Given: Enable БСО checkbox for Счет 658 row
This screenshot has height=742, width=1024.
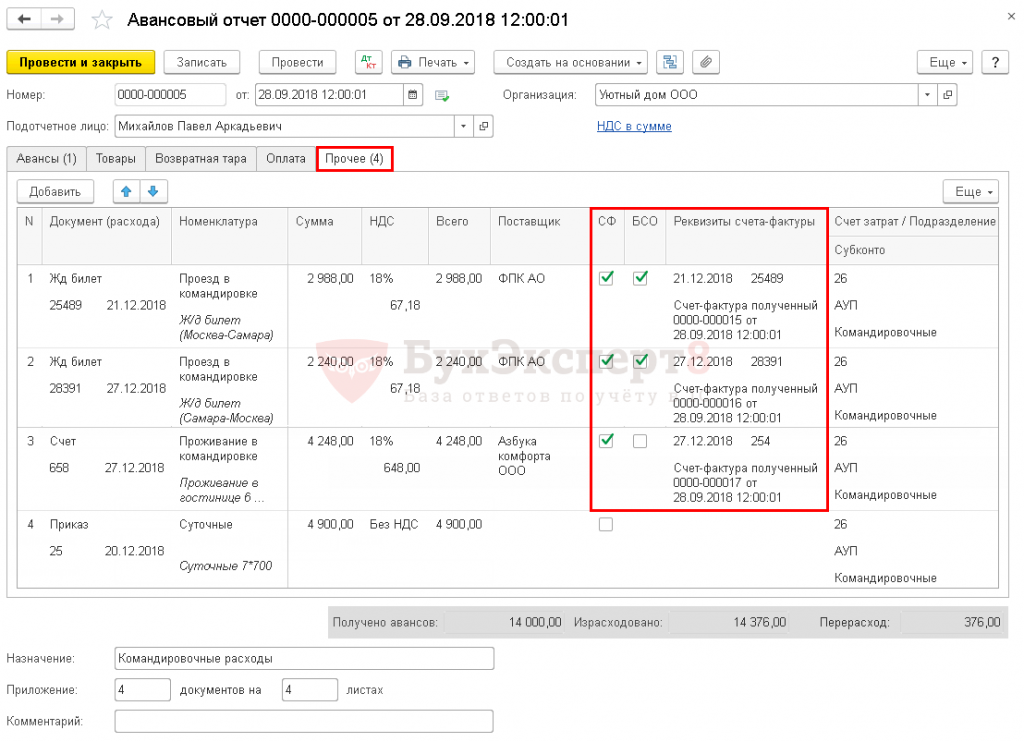Looking at the screenshot, I should tap(640, 442).
